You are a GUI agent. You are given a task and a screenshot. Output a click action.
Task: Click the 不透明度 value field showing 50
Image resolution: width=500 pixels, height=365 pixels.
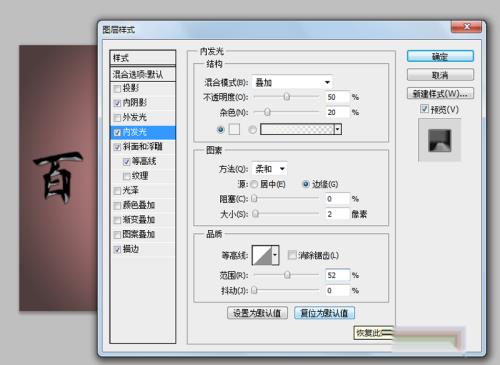pos(337,97)
